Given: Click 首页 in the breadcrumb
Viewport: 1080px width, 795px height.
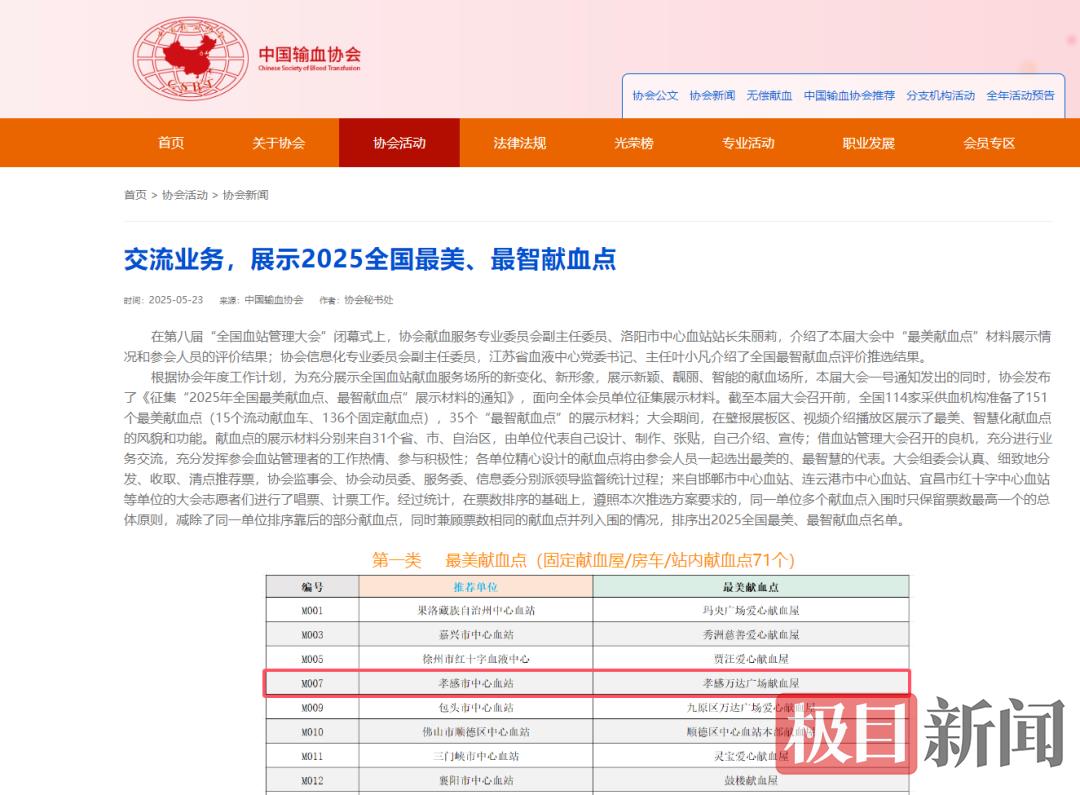Looking at the screenshot, I should (x=135, y=195).
